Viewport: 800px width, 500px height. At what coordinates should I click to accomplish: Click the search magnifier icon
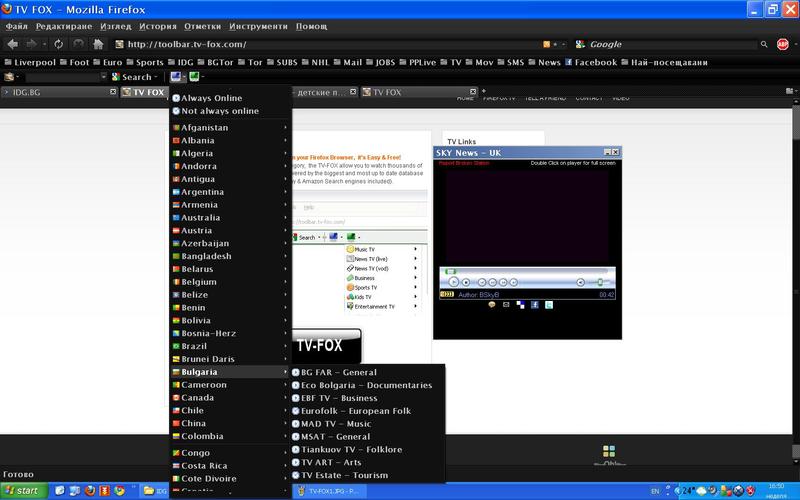click(x=764, y=44)
